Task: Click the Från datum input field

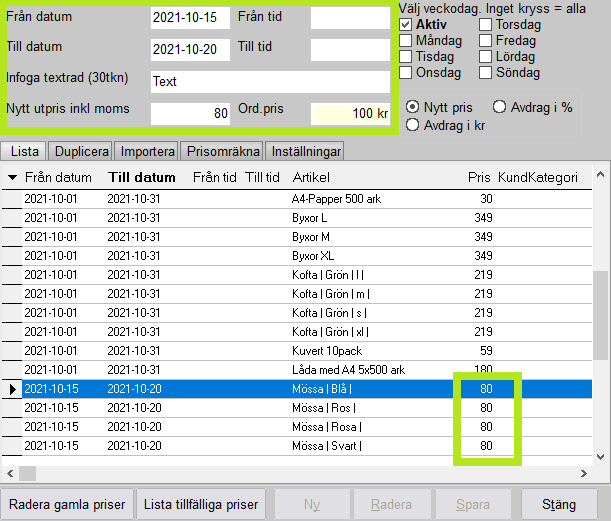Action: 190,19
